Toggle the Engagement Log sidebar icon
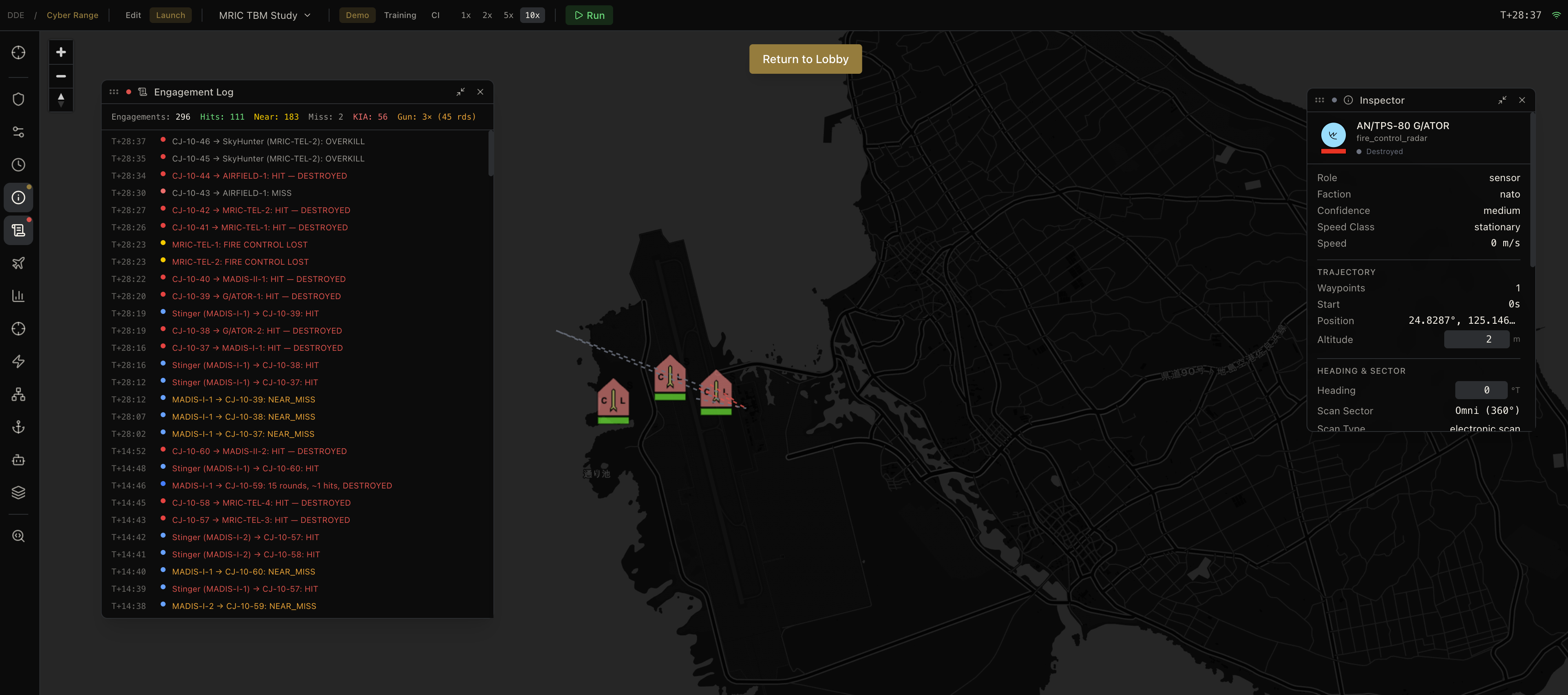Image resolution: width=1568 pixels, height=695 pixels. pos(18,231)
